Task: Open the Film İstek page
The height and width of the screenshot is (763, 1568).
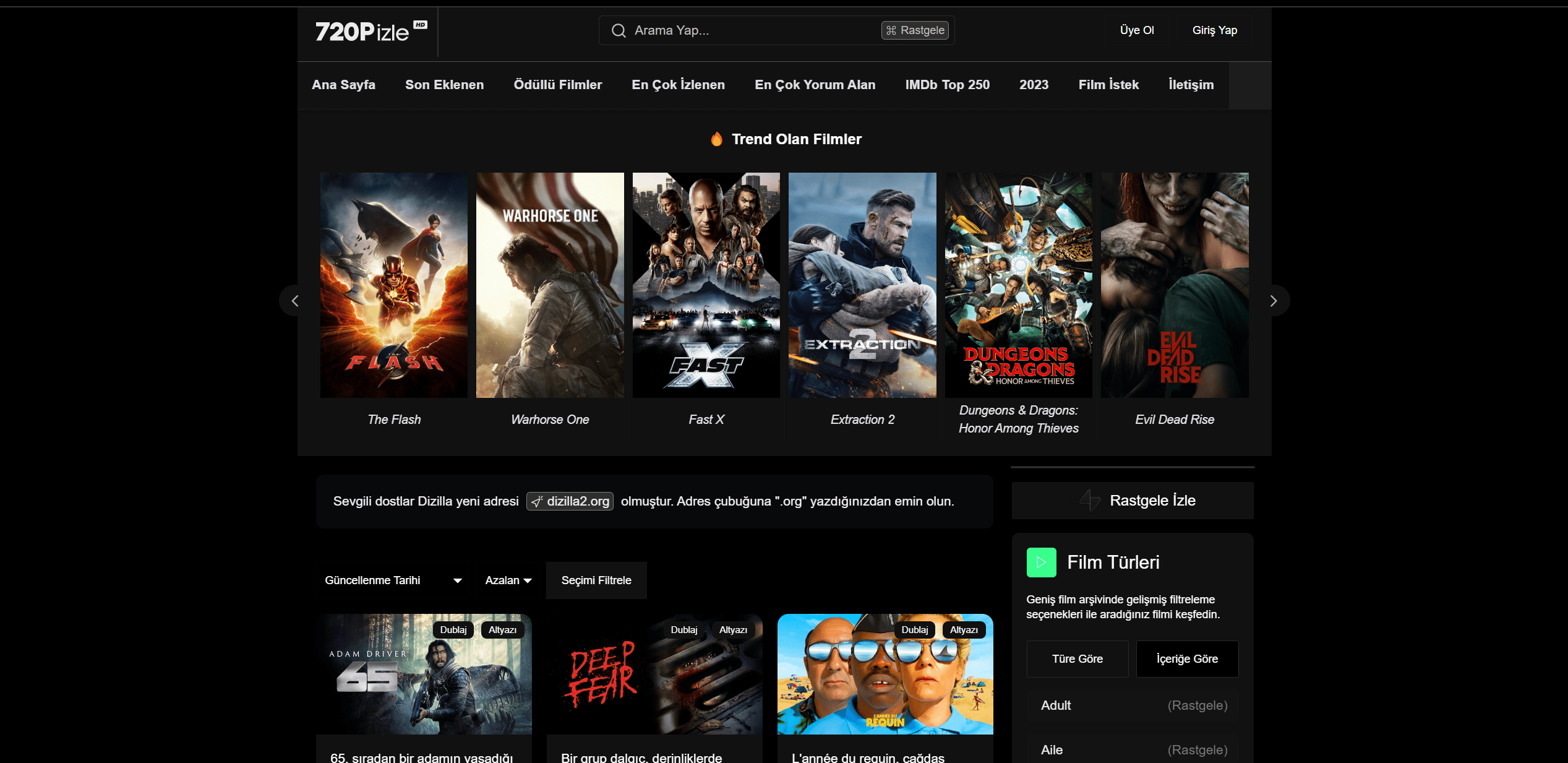Action: 1108,85
